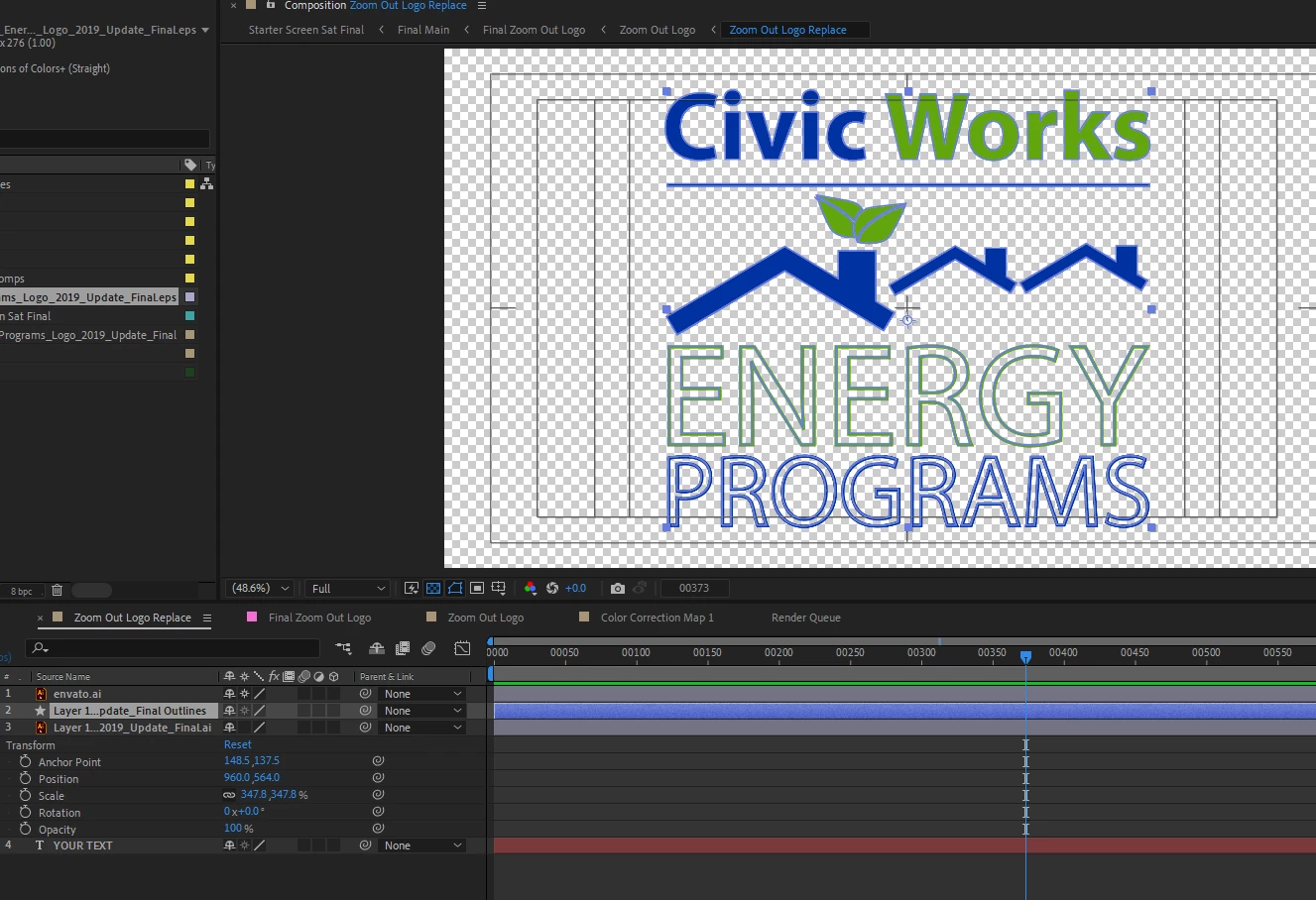Open the Composition panel menu
The height and width of the screenshot is (900, 1316).
point(482,5)
